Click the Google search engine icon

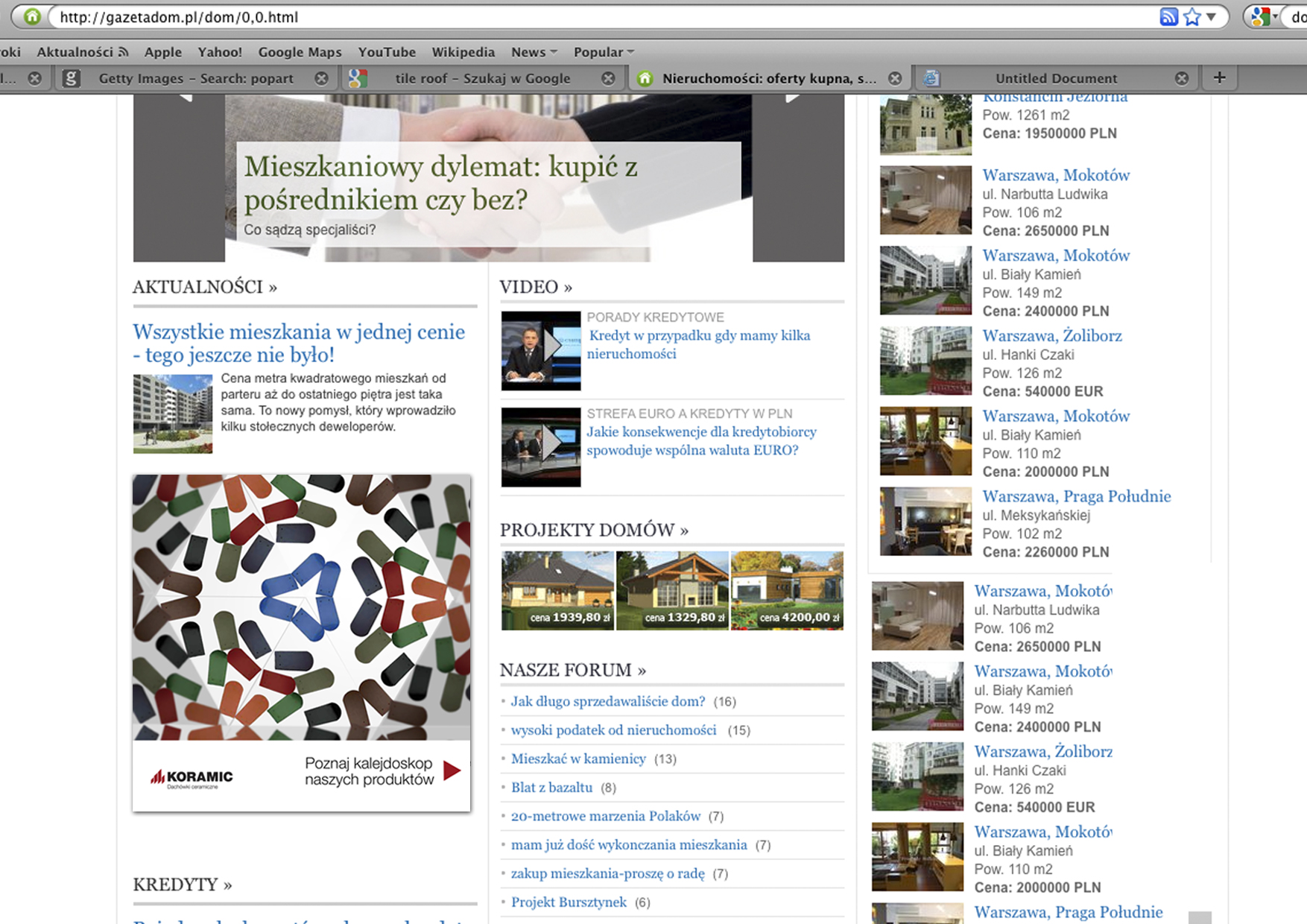pyautogui.click(x=1259, y=16)
